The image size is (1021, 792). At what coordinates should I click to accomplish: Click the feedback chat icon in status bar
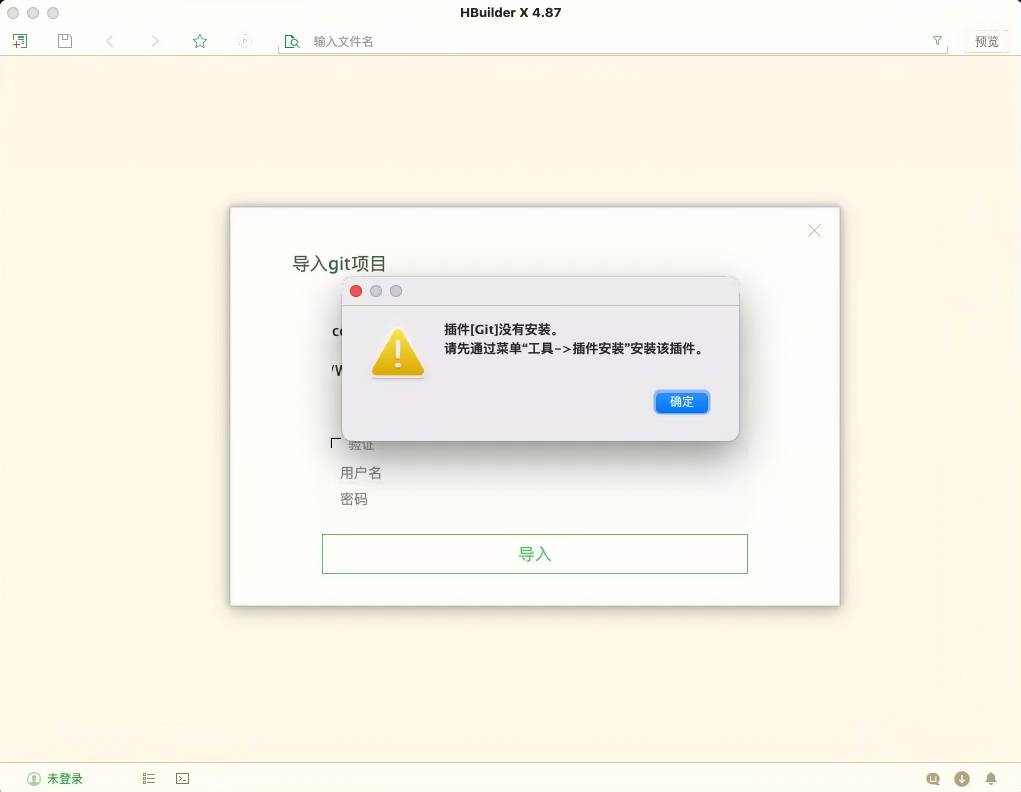click(x=933, y=778)
